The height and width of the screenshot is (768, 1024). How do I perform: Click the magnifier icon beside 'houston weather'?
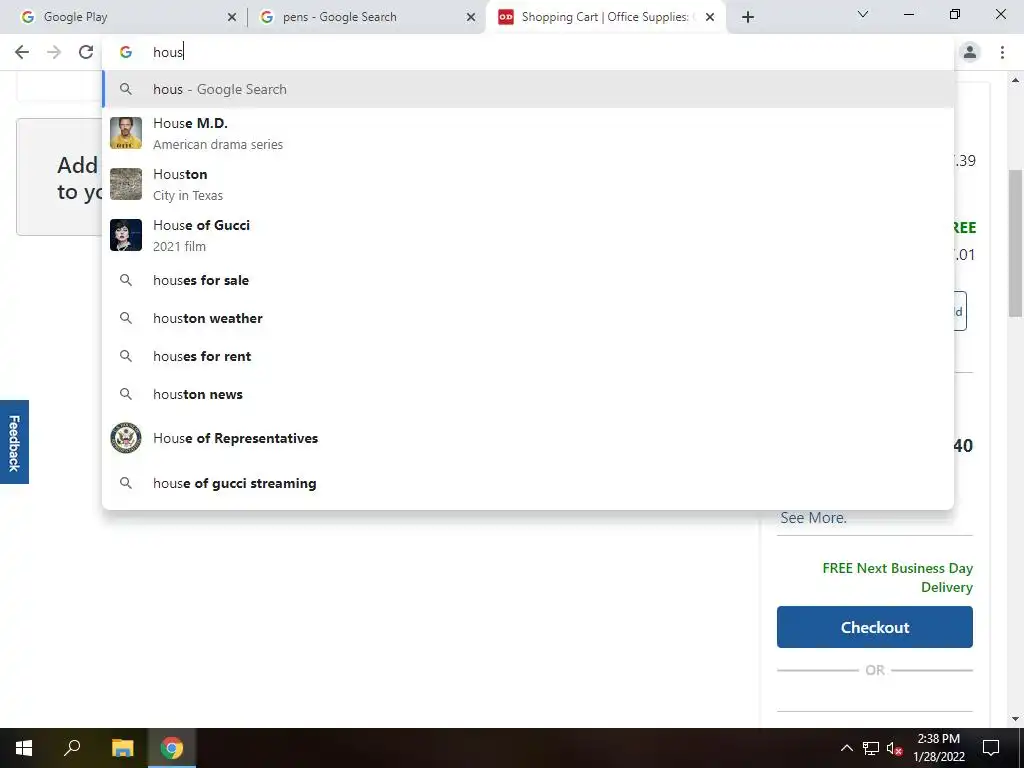pyautogui.click(x=126, y=318)
